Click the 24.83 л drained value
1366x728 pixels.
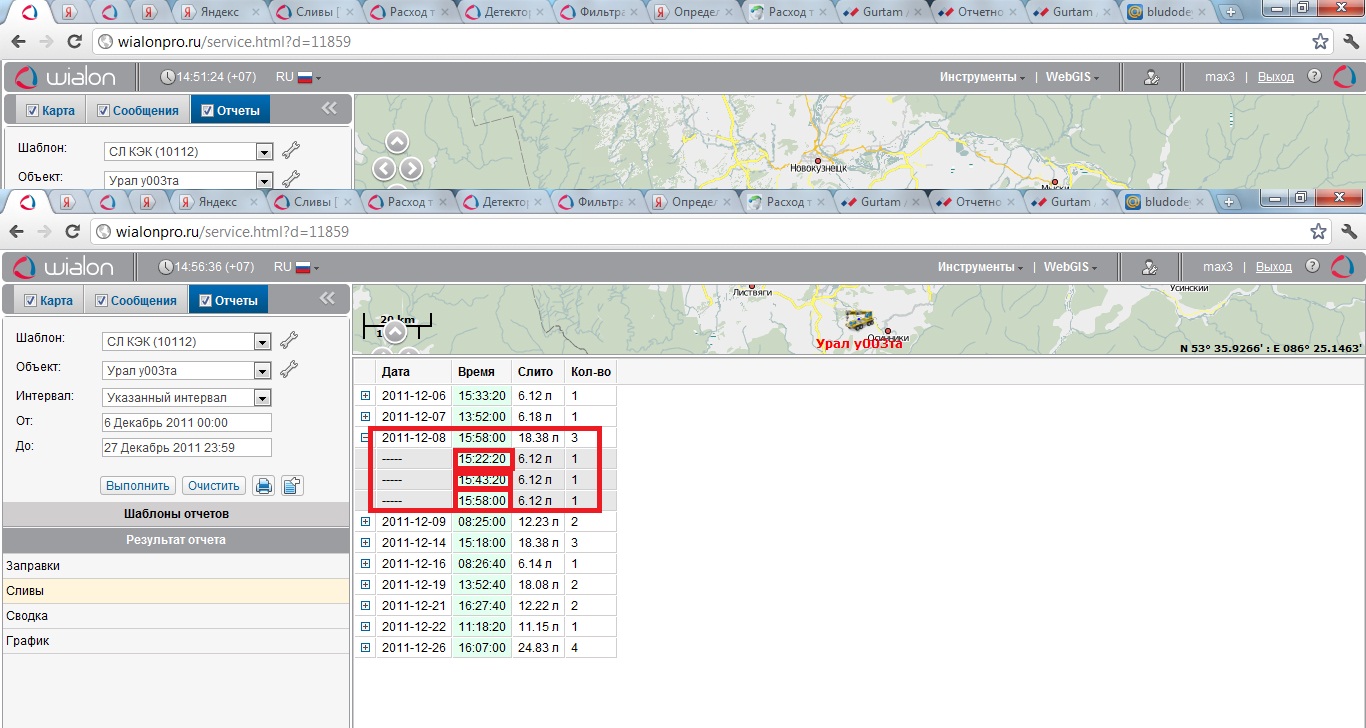[538, 648]
